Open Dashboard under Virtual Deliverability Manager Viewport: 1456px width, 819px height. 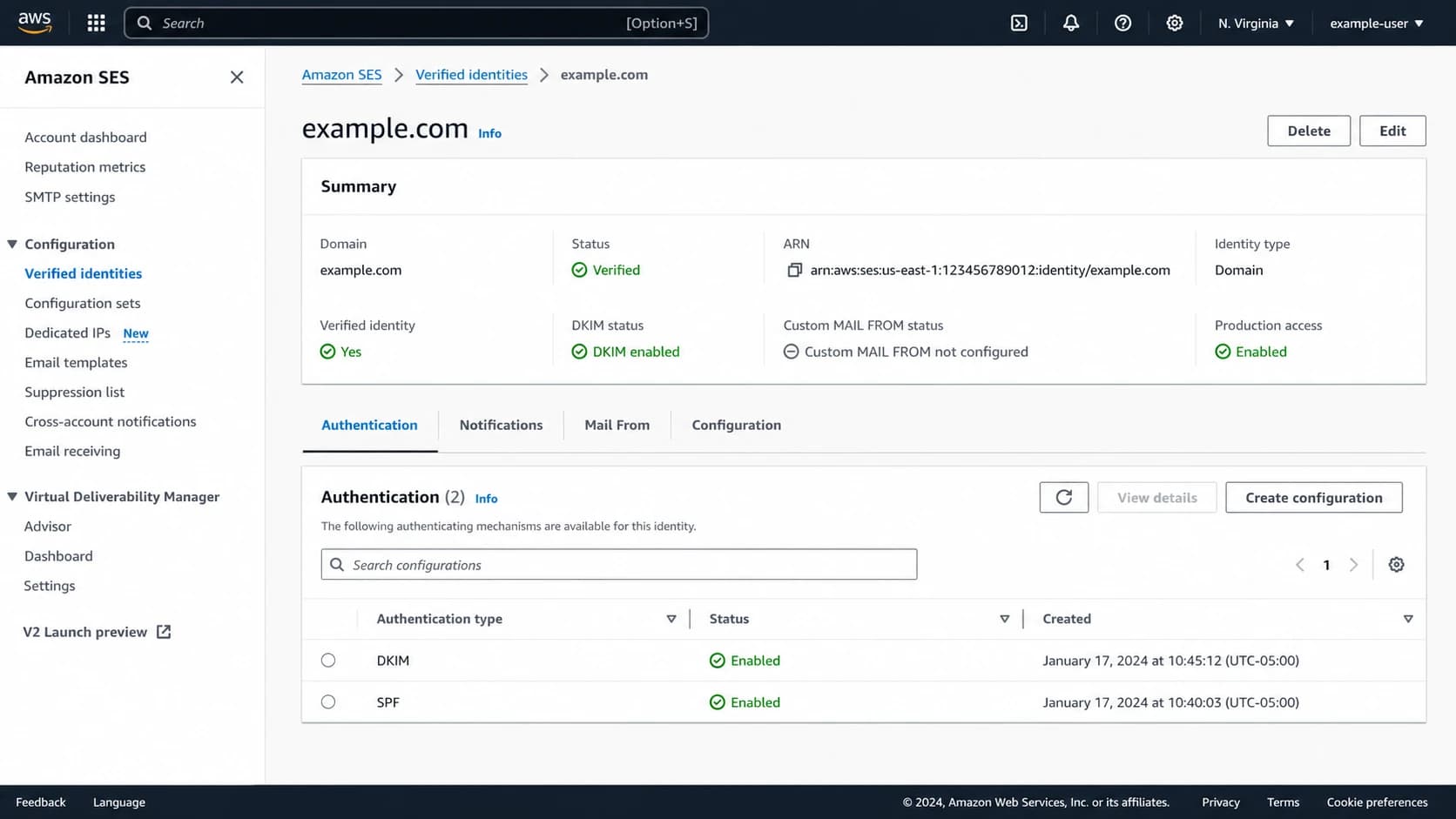58,556
